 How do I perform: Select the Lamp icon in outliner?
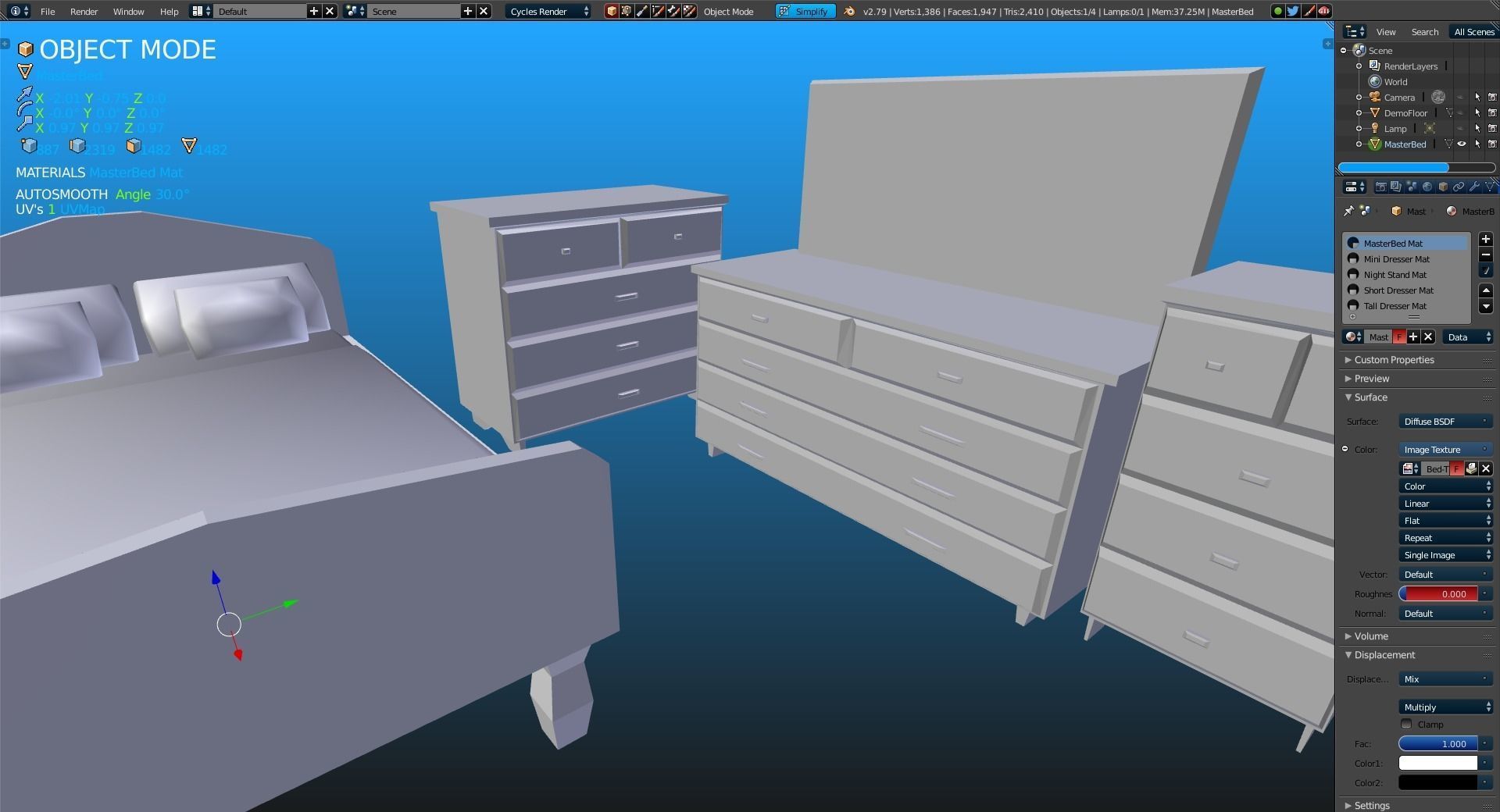pyautogui.click(x=1375, y=128)
